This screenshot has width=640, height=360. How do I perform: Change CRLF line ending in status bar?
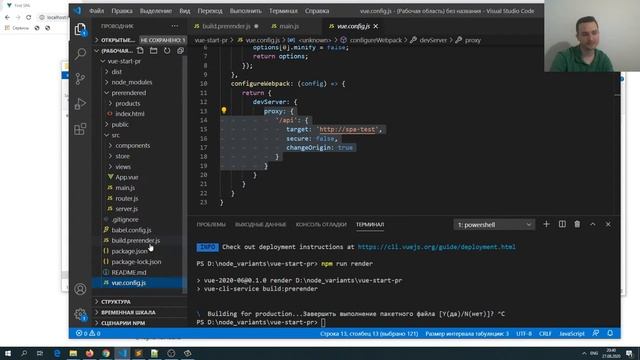tap(545, 333)
